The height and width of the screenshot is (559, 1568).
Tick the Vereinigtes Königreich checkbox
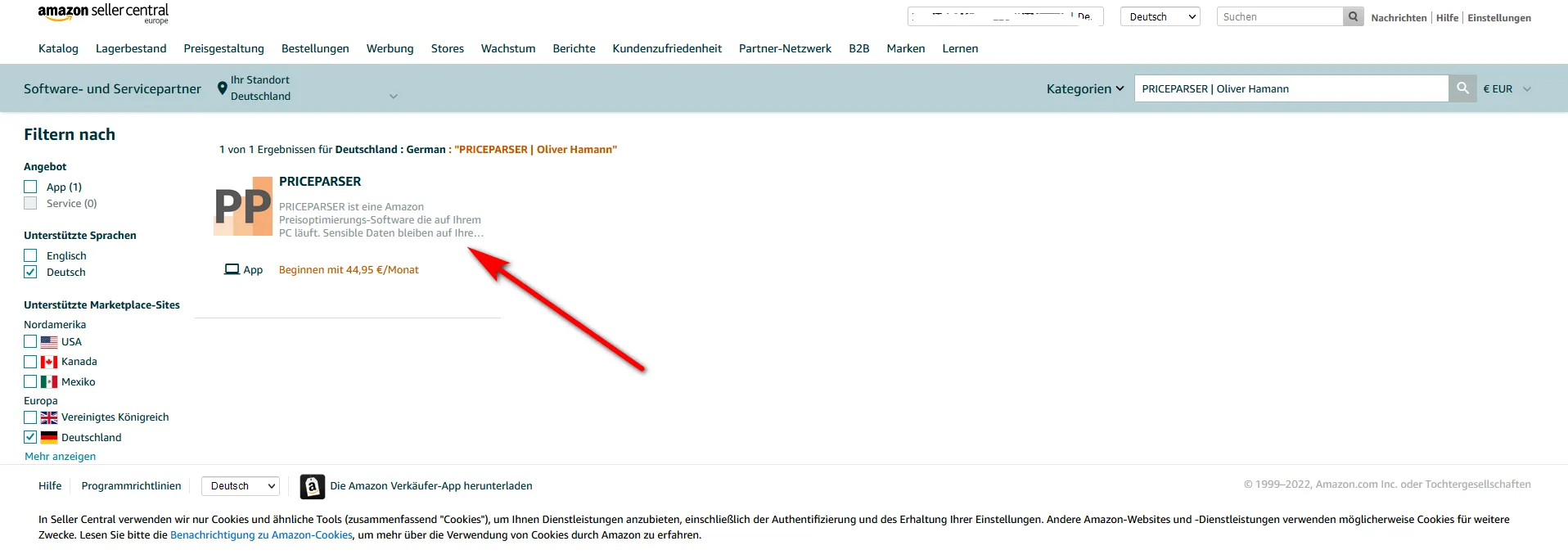pos(30,417)
